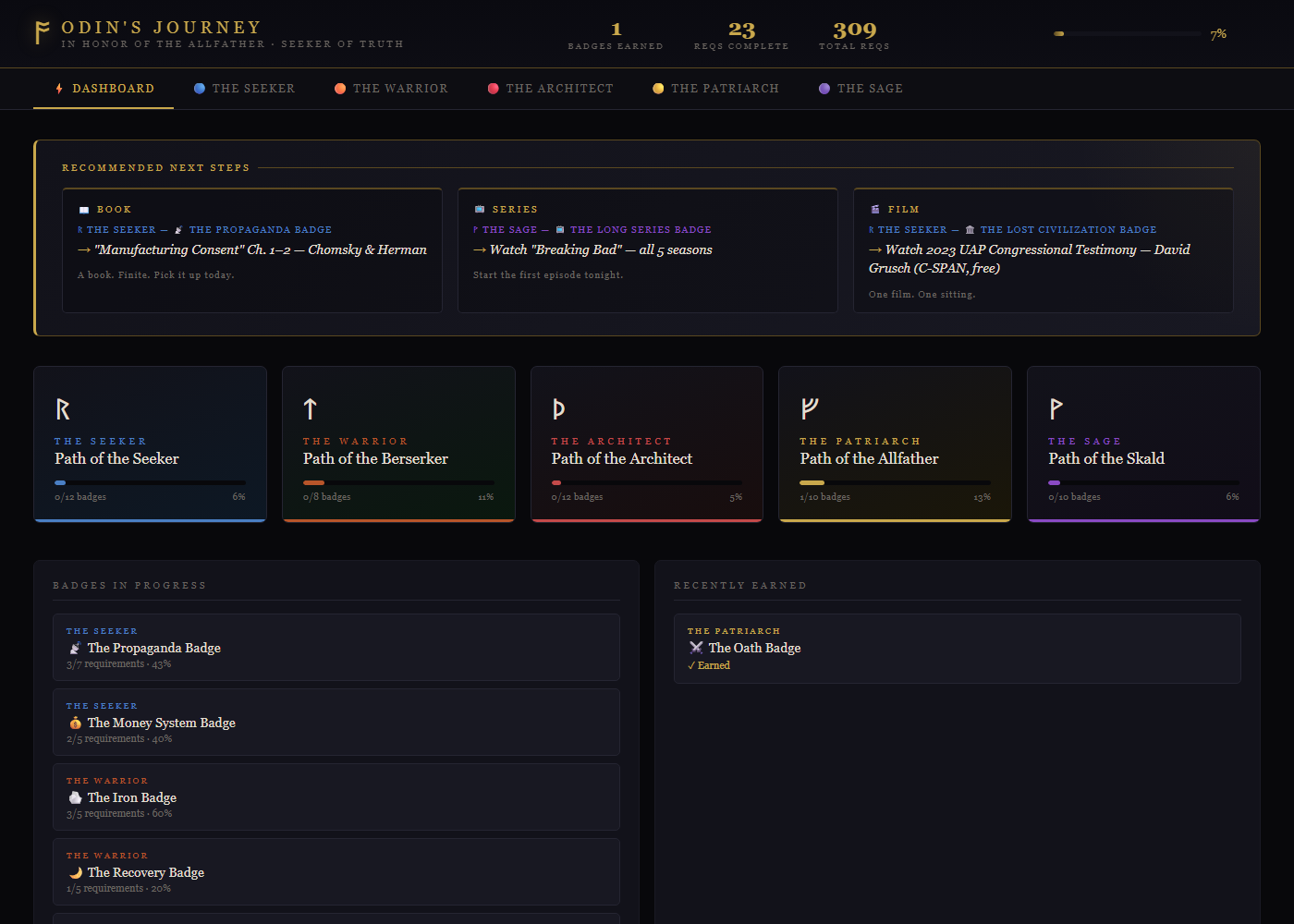Click the Total Reqs counter showing 309

point(854,36)
